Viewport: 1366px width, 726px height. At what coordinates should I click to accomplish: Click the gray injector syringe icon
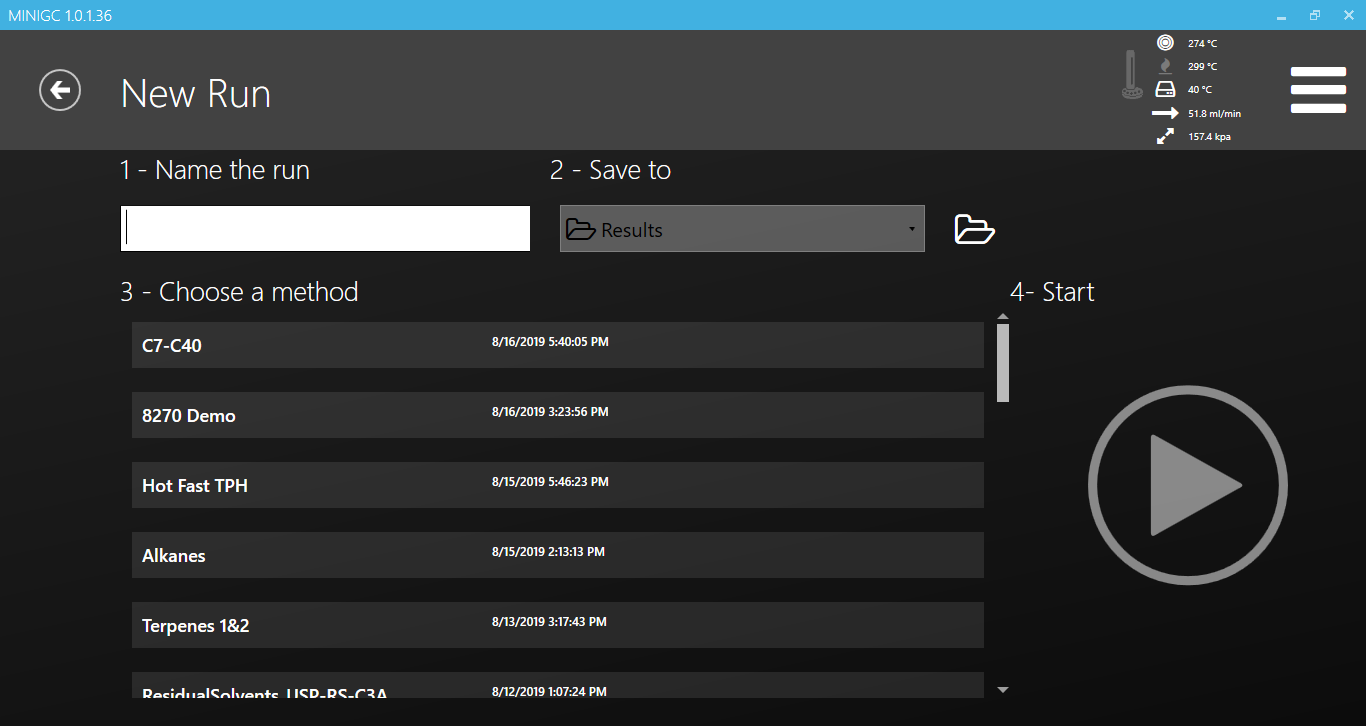pos(1132,75)
